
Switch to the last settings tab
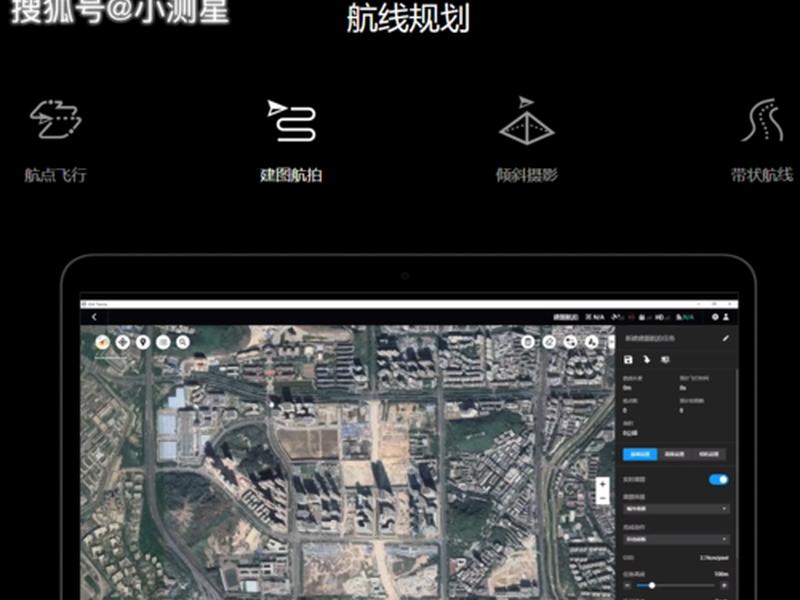tap(708, 454)
